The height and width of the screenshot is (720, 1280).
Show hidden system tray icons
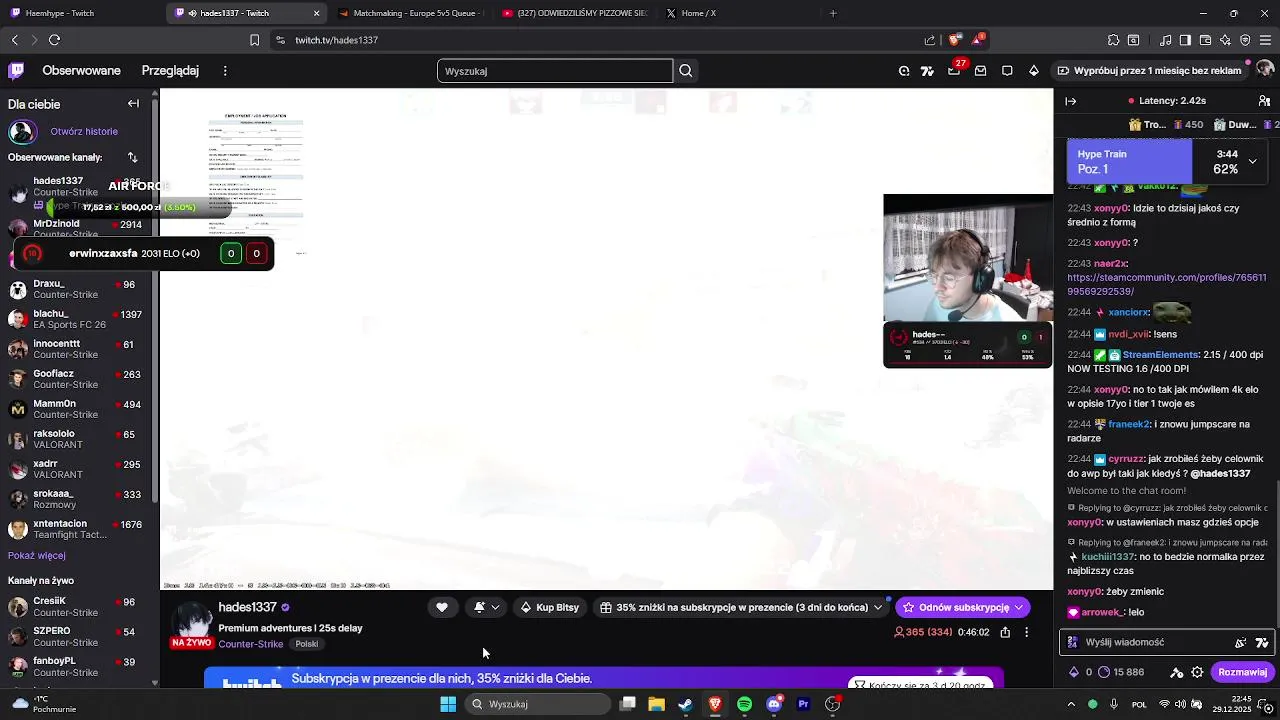pos(1071,704)
